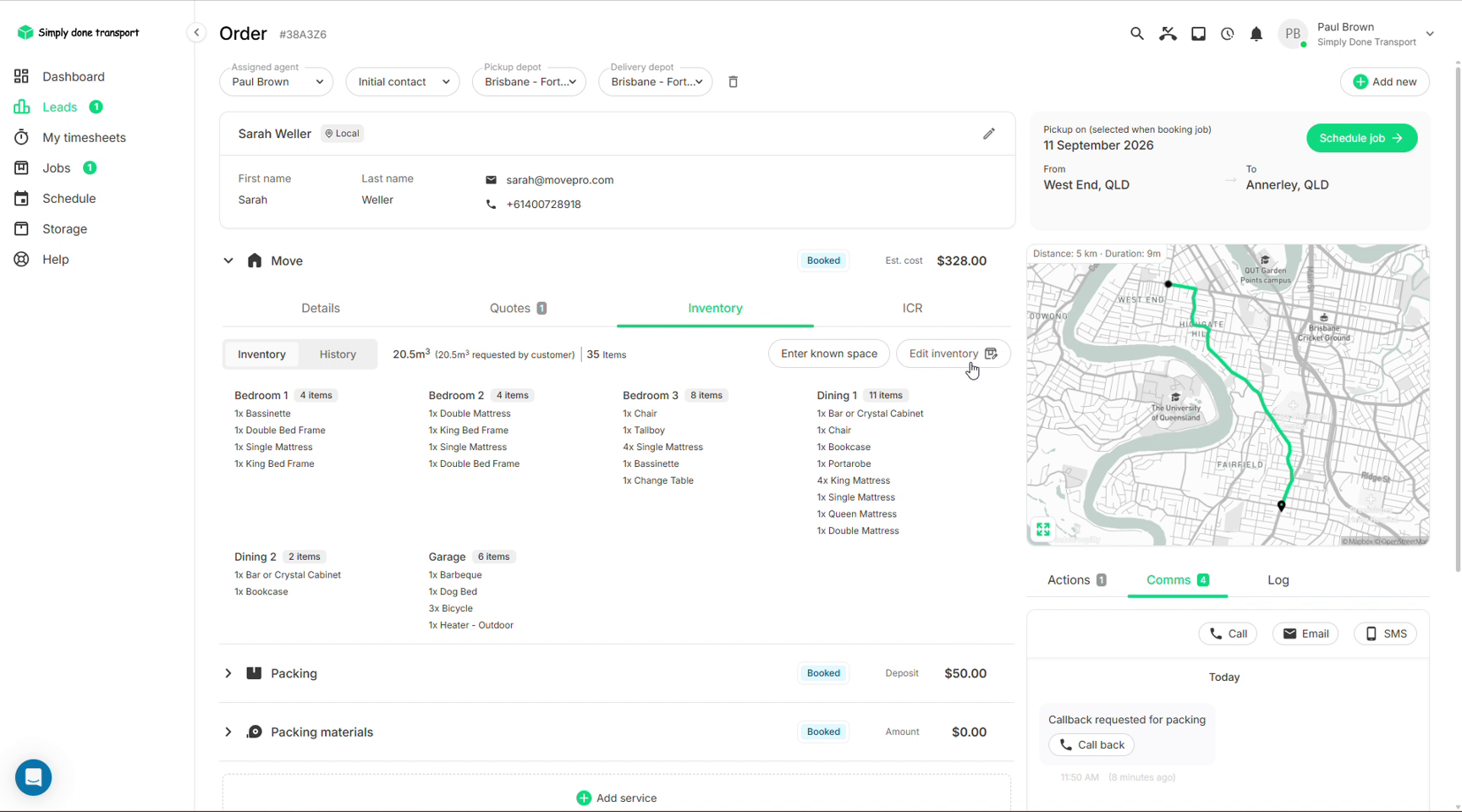Expand the Packing section
This screenshot has width=1462, height=812.
click(x=228, y=673)
